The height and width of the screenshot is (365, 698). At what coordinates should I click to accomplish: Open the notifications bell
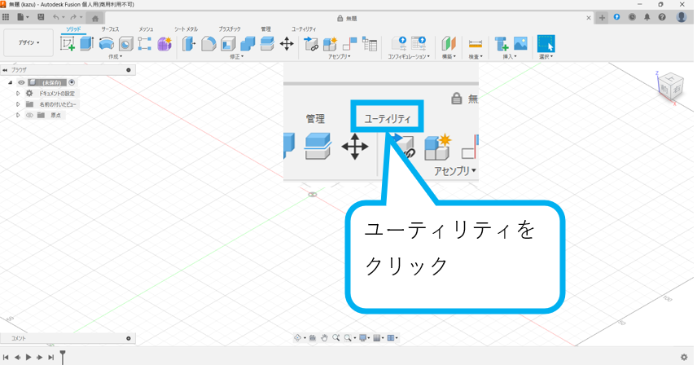click(x=647, y=17)
